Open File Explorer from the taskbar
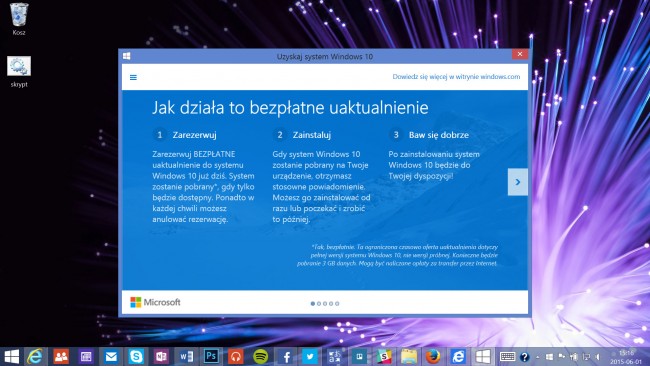Screen dimensions: 650x366 tap(409, 356)
